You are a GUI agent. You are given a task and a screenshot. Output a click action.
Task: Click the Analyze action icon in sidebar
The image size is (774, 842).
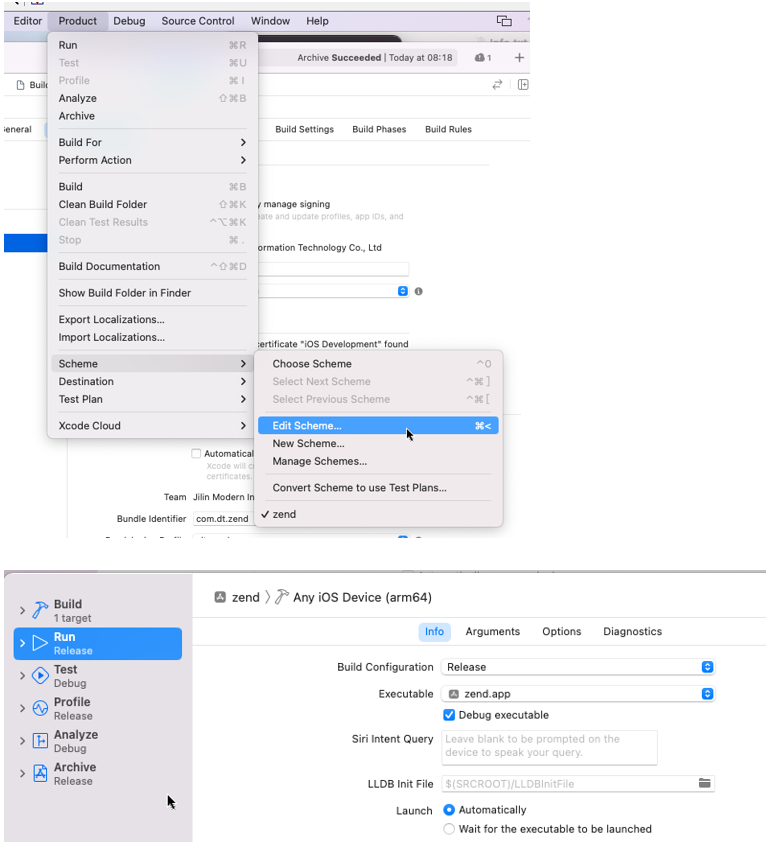click(40, 741)
